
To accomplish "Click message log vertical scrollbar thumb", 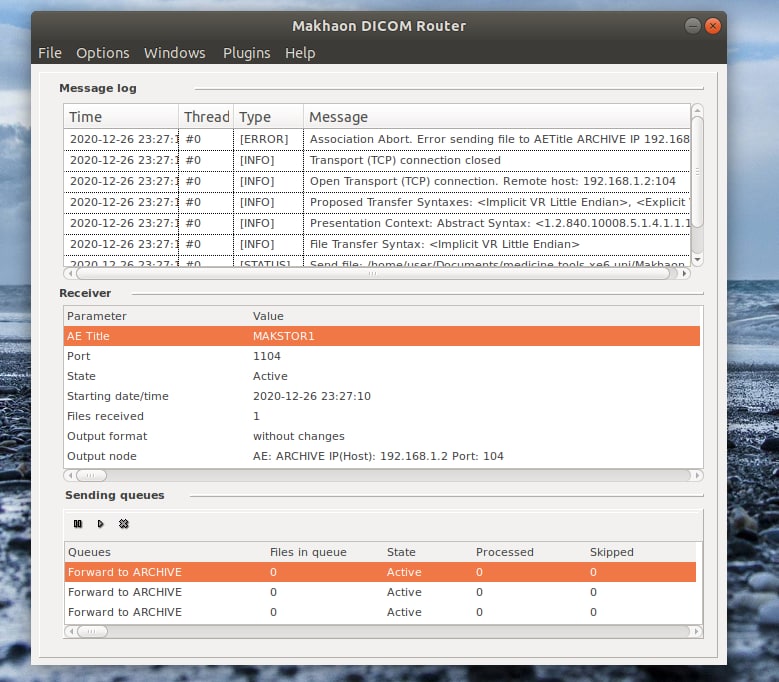I will (x=698, y=172).
